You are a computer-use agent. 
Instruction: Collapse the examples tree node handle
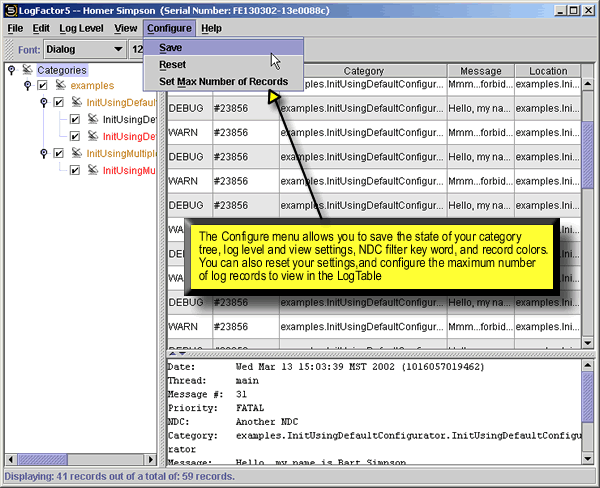(27, 86)
